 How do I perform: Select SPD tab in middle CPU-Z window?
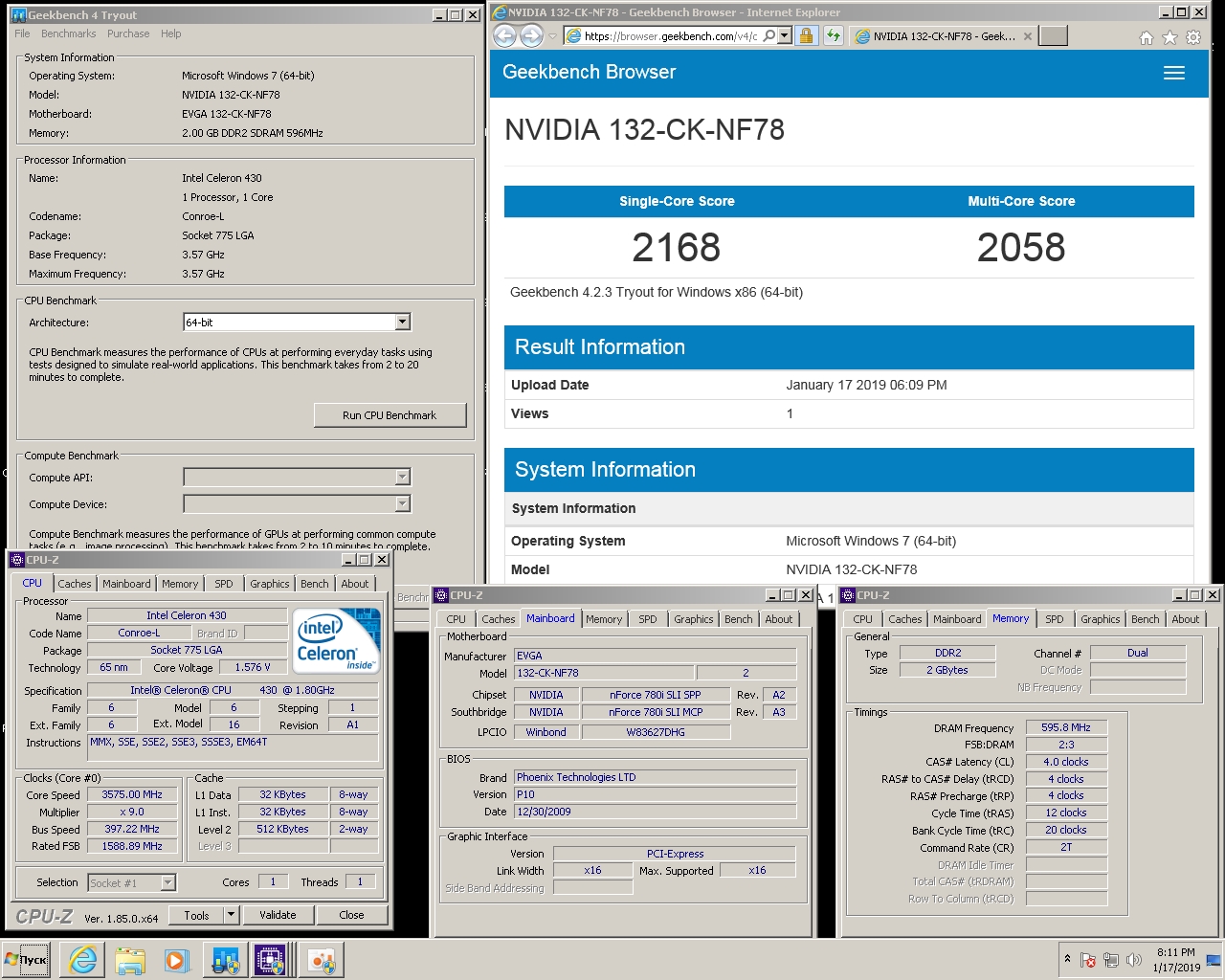[x=648, y=619]
